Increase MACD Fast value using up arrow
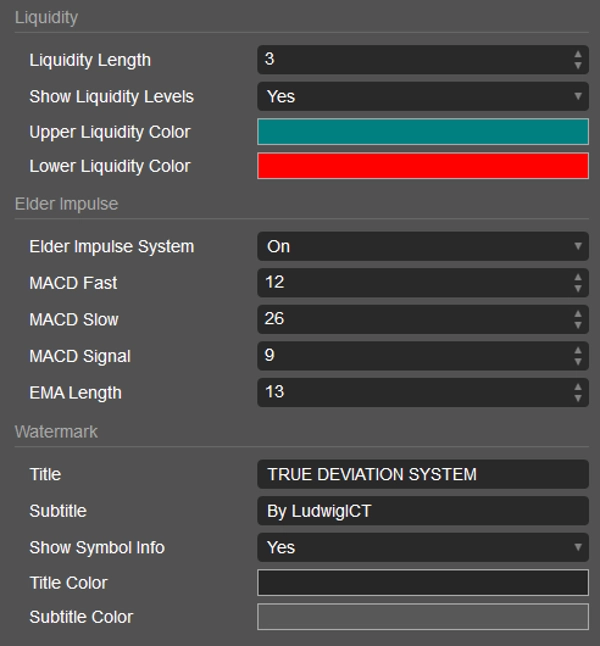Screen dimensions: 600x646 tap(578, 277)
